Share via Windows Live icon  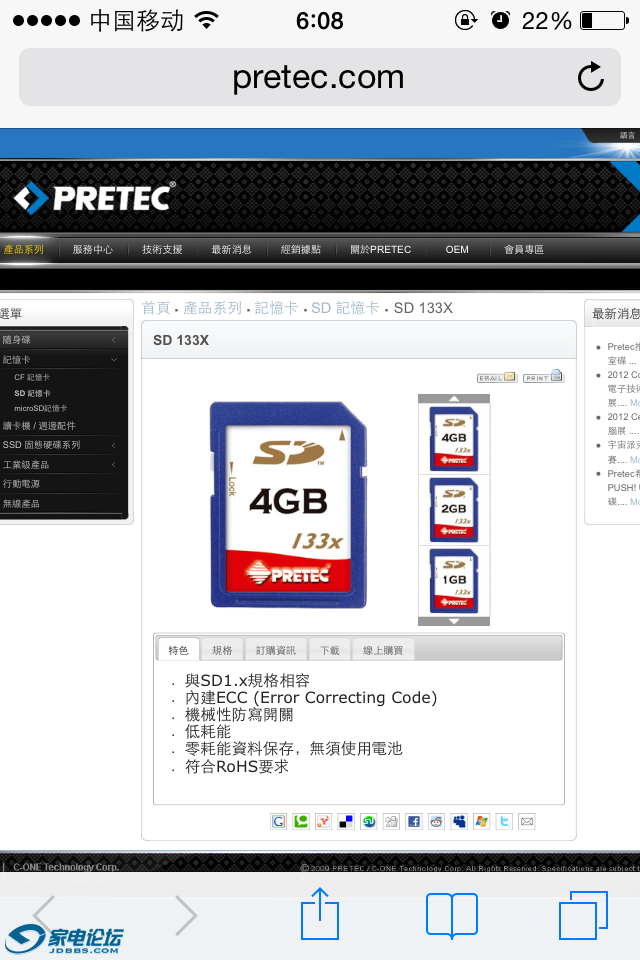(481, 822)
